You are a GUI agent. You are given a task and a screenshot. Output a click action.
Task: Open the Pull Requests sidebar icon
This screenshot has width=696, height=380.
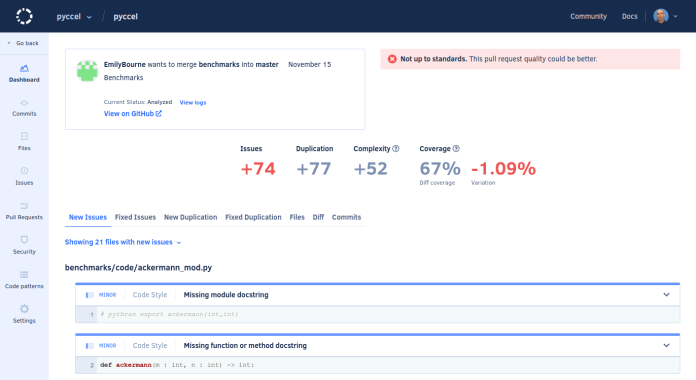[24, 206]
